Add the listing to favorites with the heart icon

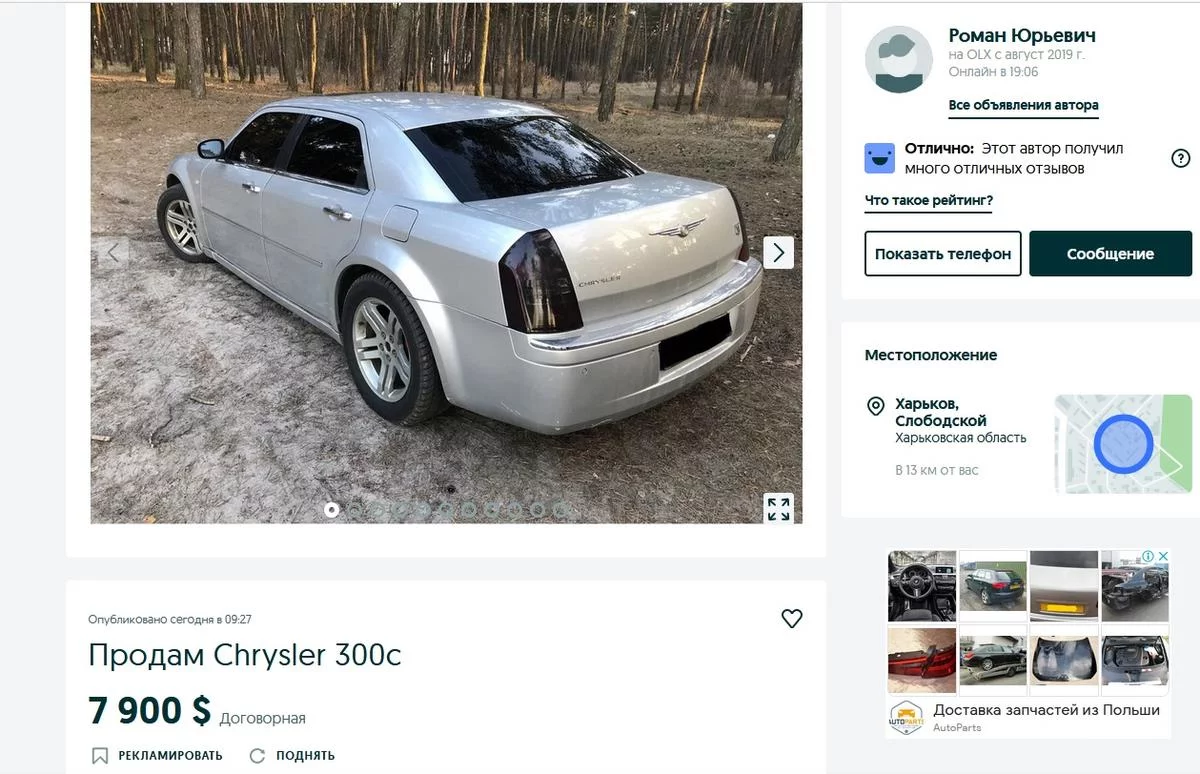(x=792, y=619)
